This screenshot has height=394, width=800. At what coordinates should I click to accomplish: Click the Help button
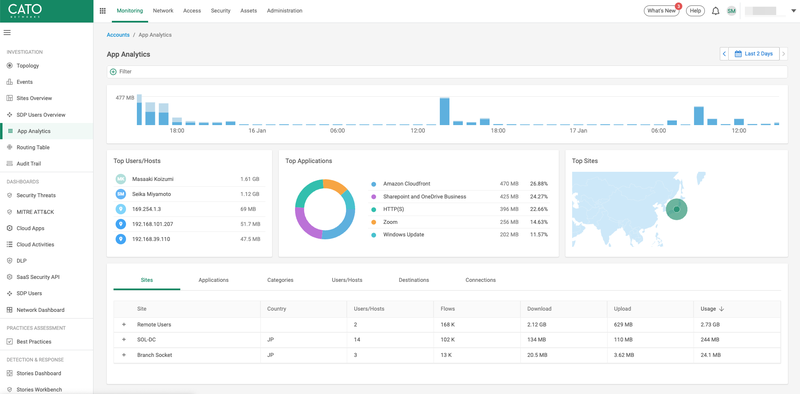tap(695, 11)
